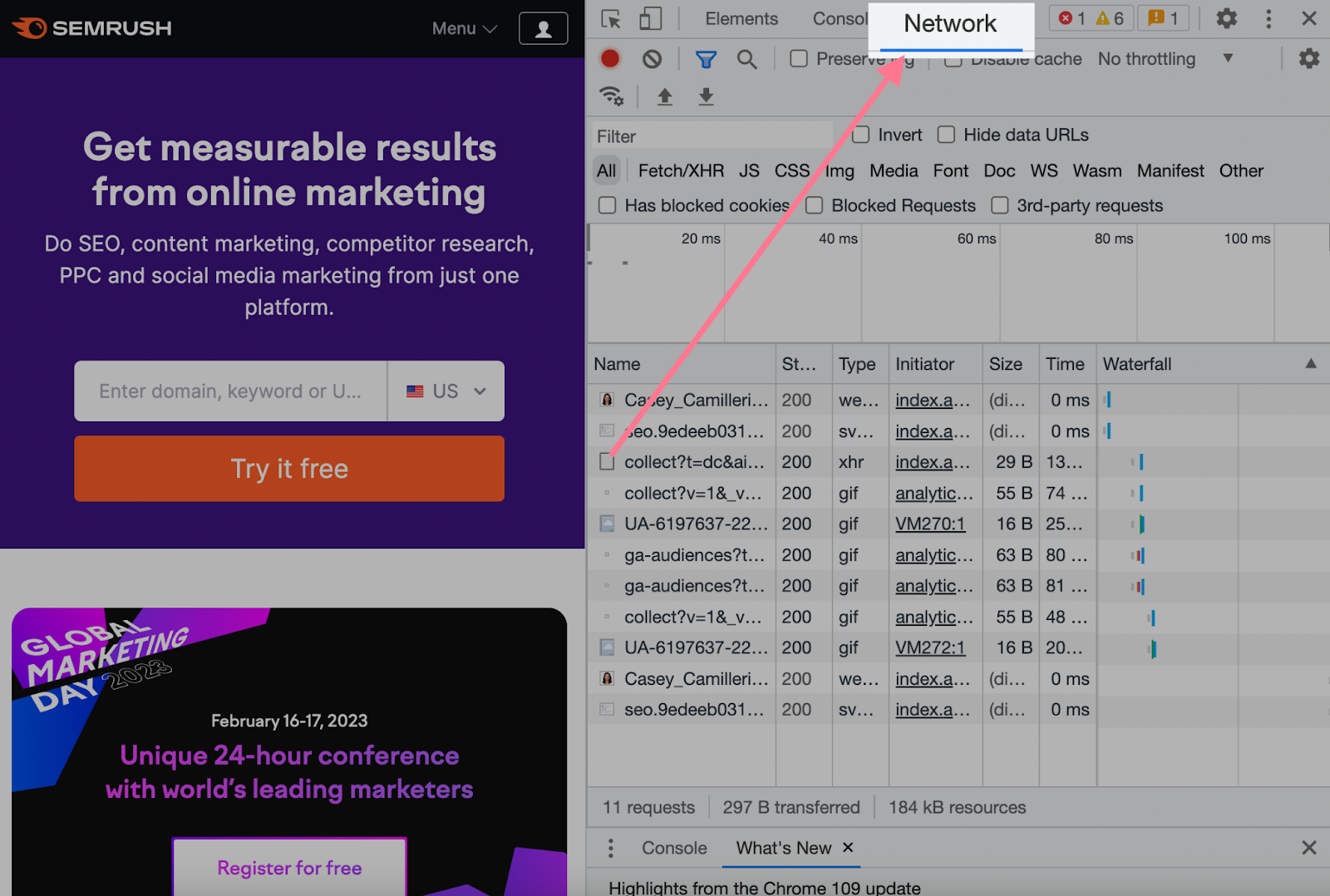Switch to the Elements tab

pyautogui.click(x=741, y=18)
